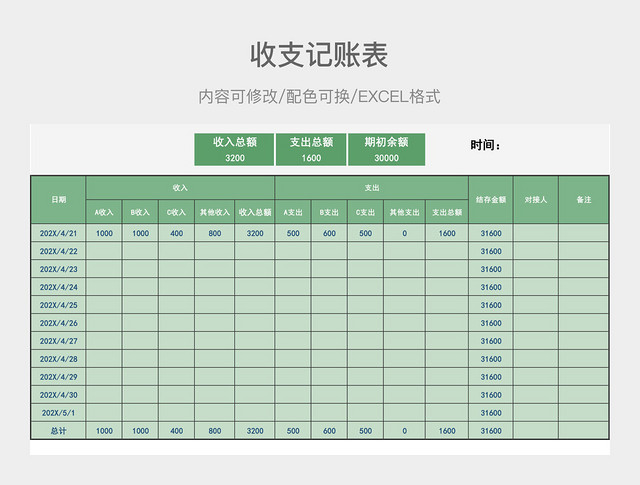Click 其他收入 value 800 in 202X/4/21 row

[x=215, y=233]
